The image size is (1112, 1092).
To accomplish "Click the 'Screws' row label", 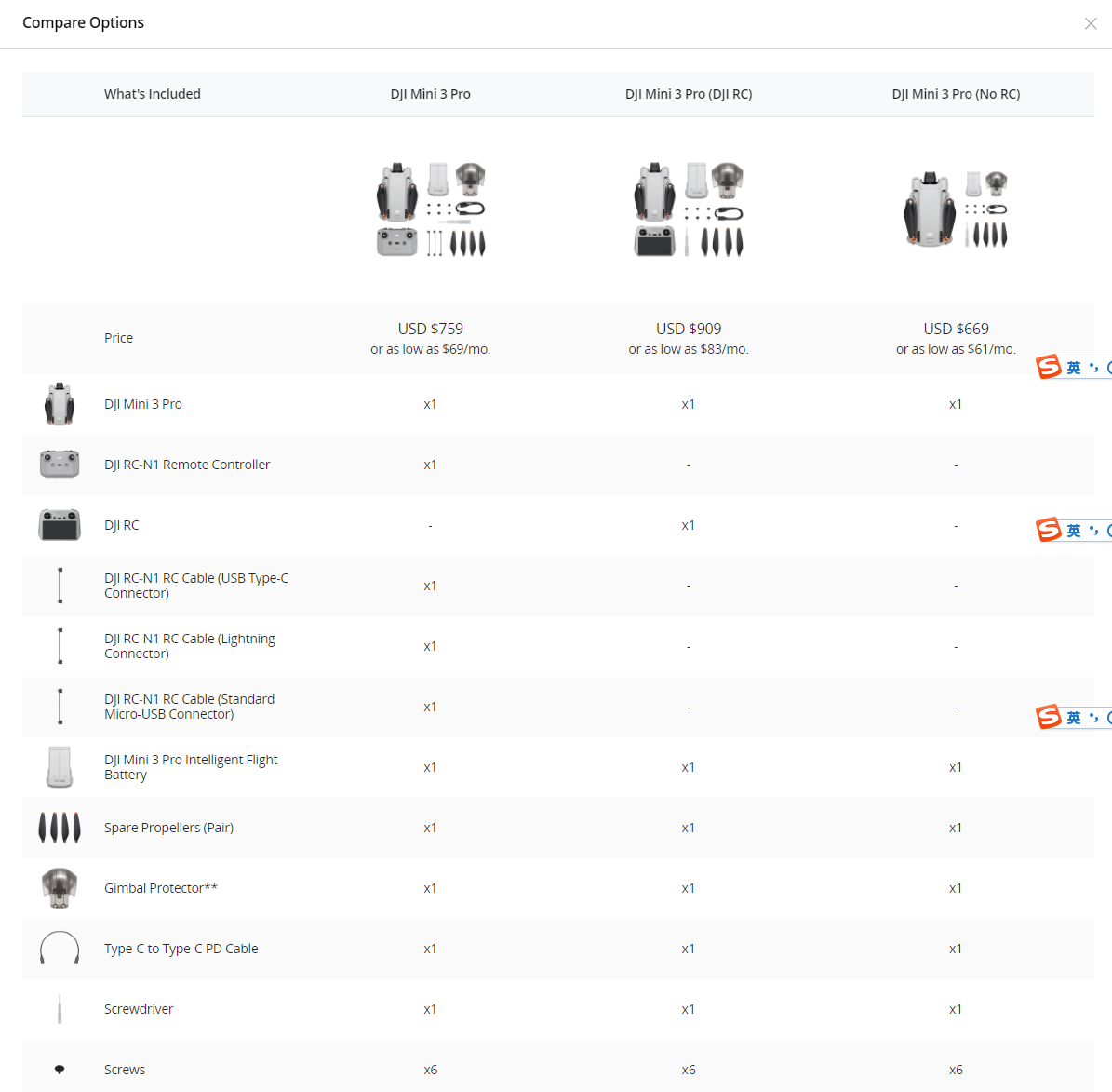I will pyautogui.click(x=125, y=1070).
